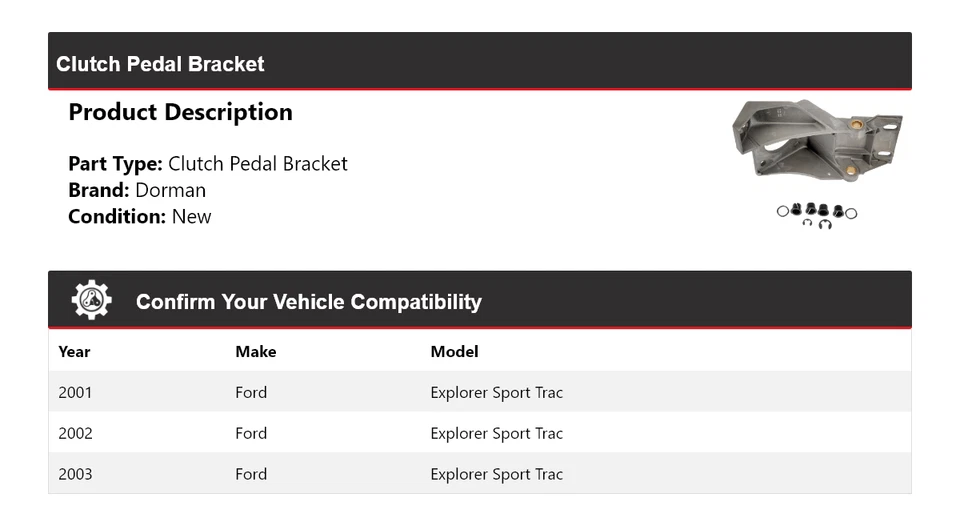Screen dimensions: 960x526
Task: Click the Brand: Dorman text
Action: coord(137,190)
